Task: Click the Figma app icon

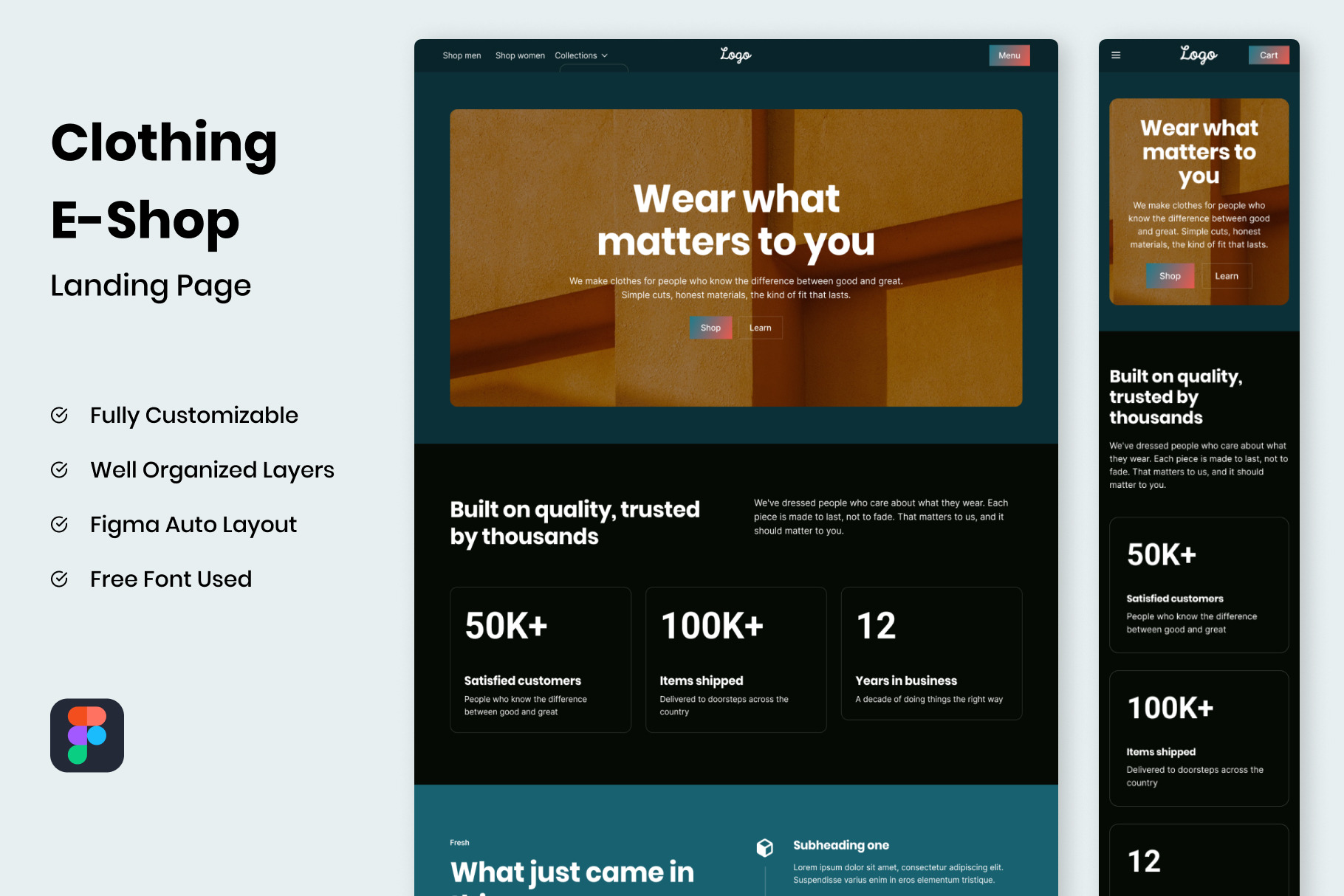Action: 87,735
